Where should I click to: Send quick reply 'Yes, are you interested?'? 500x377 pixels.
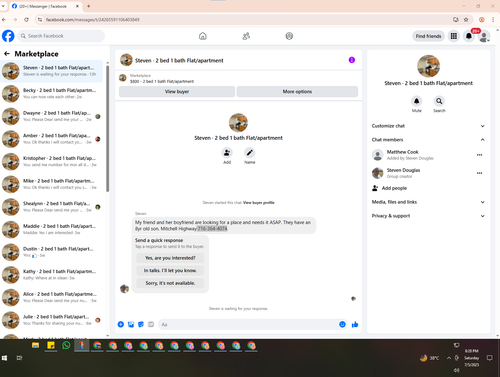(170, 258)
